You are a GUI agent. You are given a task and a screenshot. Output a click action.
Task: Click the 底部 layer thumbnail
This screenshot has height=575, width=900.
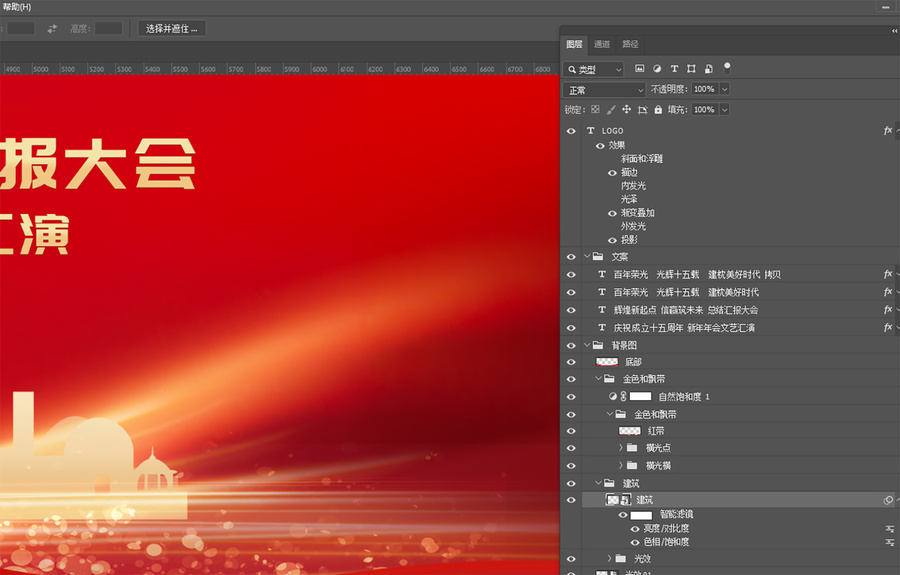click(x=607, y=362)
